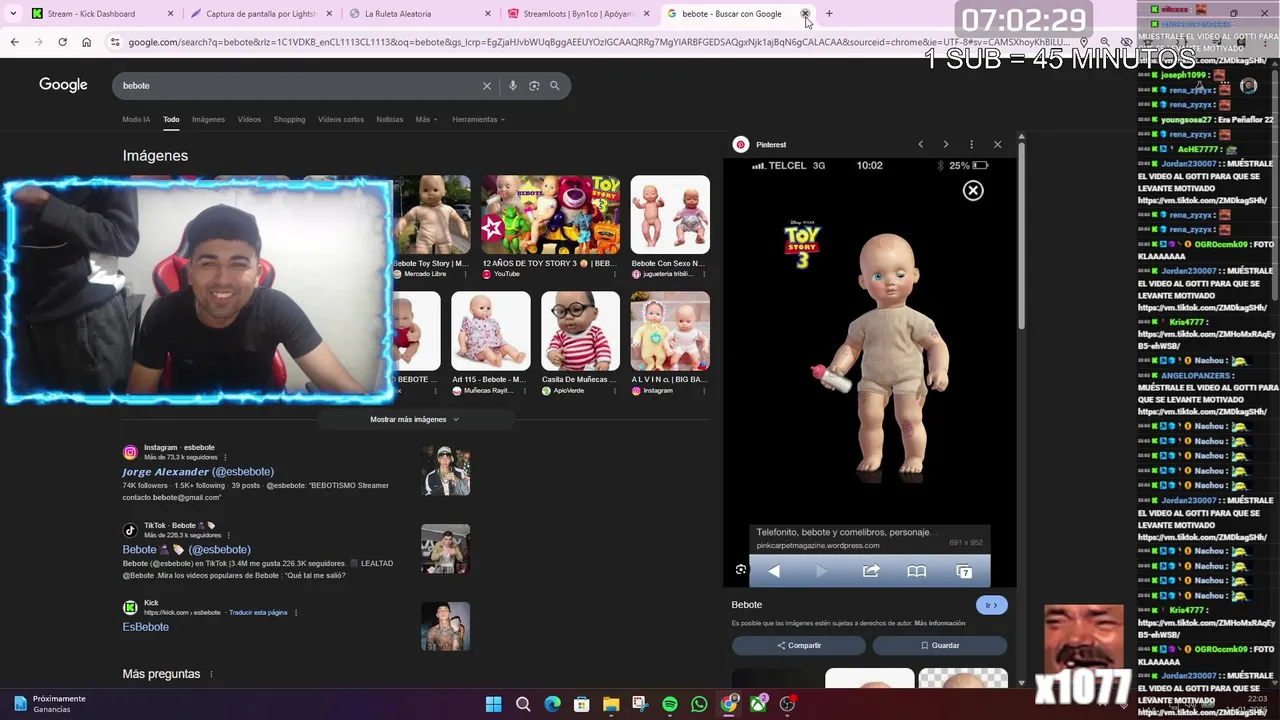
Task: Click Guardar button in preview panel
Action: 940,645
